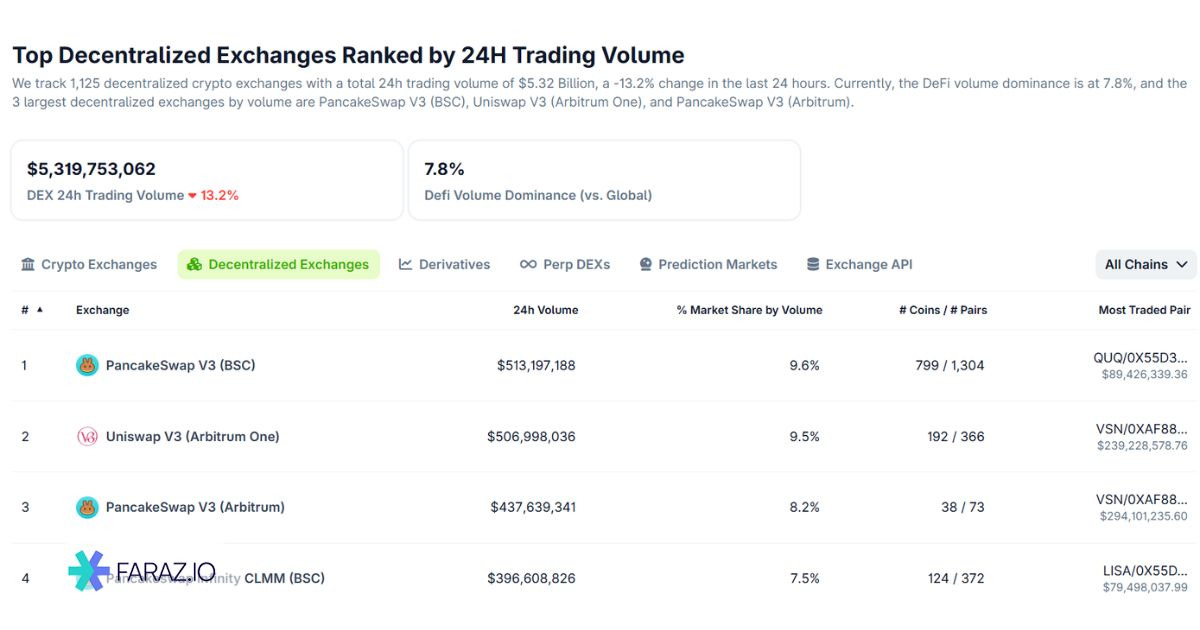Switch to the Prediction Markets section
This screenshot has height=630, width=1200.
(718, 264)
